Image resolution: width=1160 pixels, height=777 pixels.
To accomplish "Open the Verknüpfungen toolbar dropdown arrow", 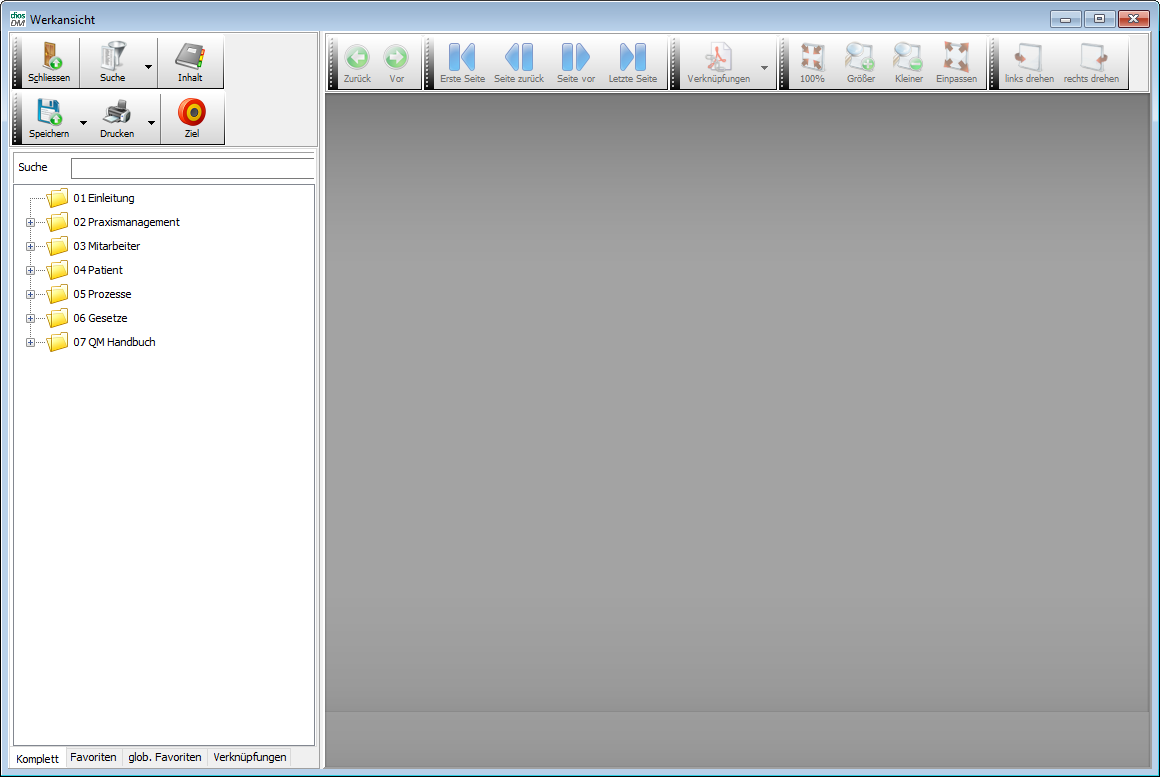I will point(765,67).
